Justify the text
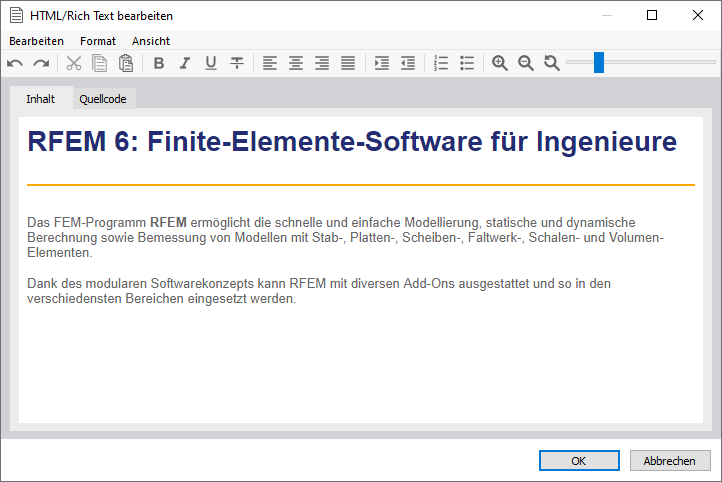Screen dimensions: 722x482 348,63
